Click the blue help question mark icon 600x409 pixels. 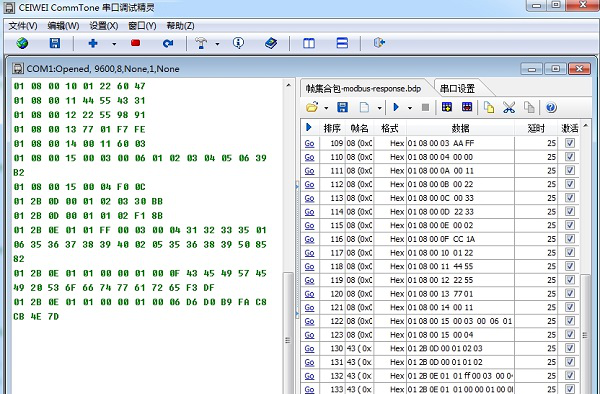(550, 107)
